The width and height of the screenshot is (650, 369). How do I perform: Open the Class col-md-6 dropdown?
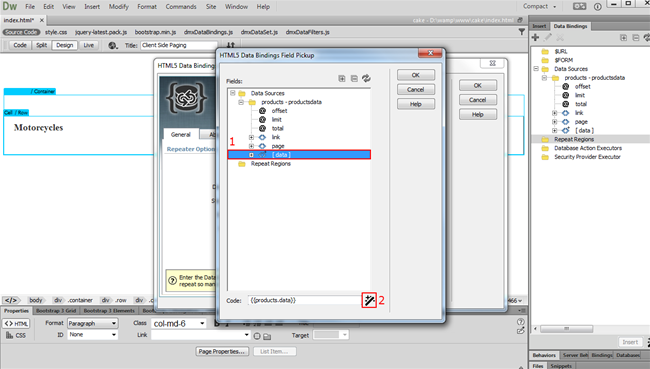(x=179, y=323)
